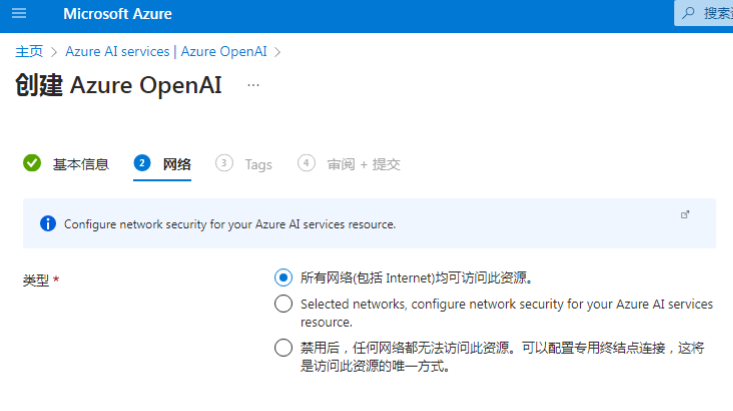Click the green checkmark step icon
The width and height of the screenshot is (733, 411).
coord(32,163)
